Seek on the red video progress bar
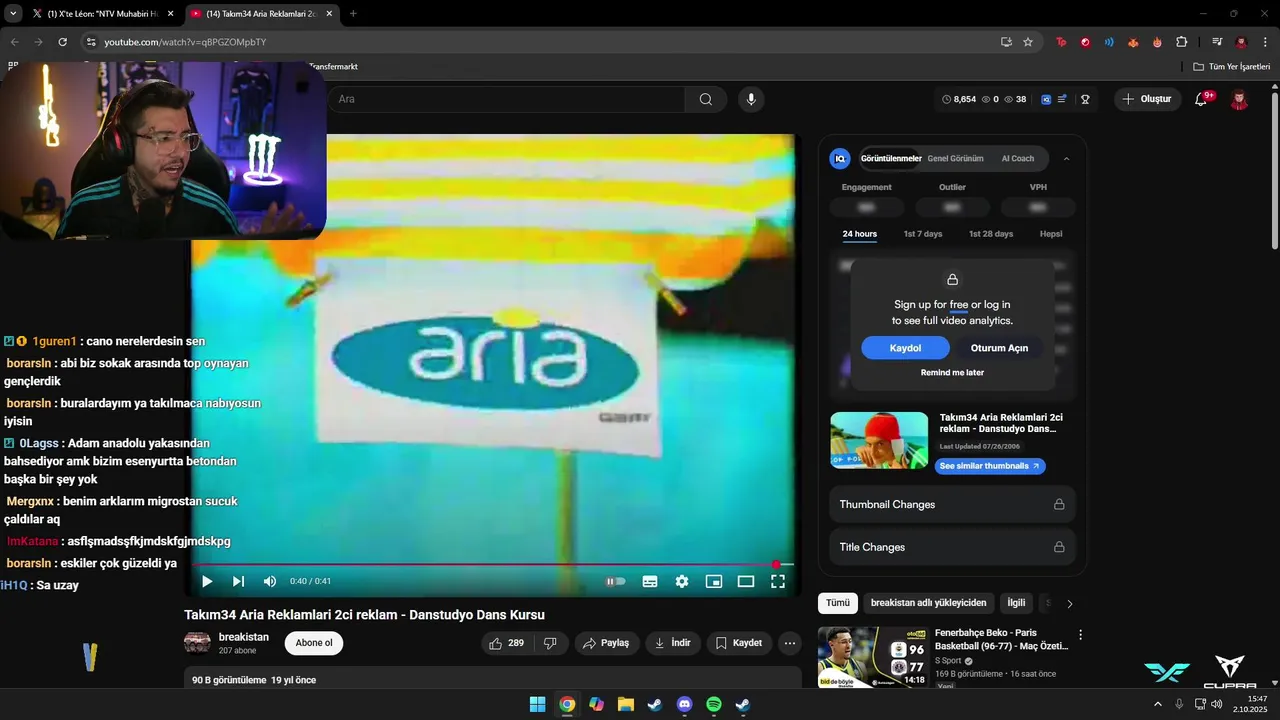This screenshot has width=1280, height=720. [492, 564]
